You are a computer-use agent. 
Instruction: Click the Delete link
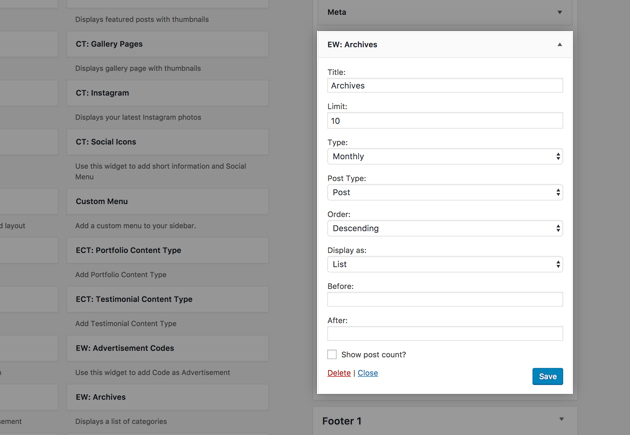339,373
